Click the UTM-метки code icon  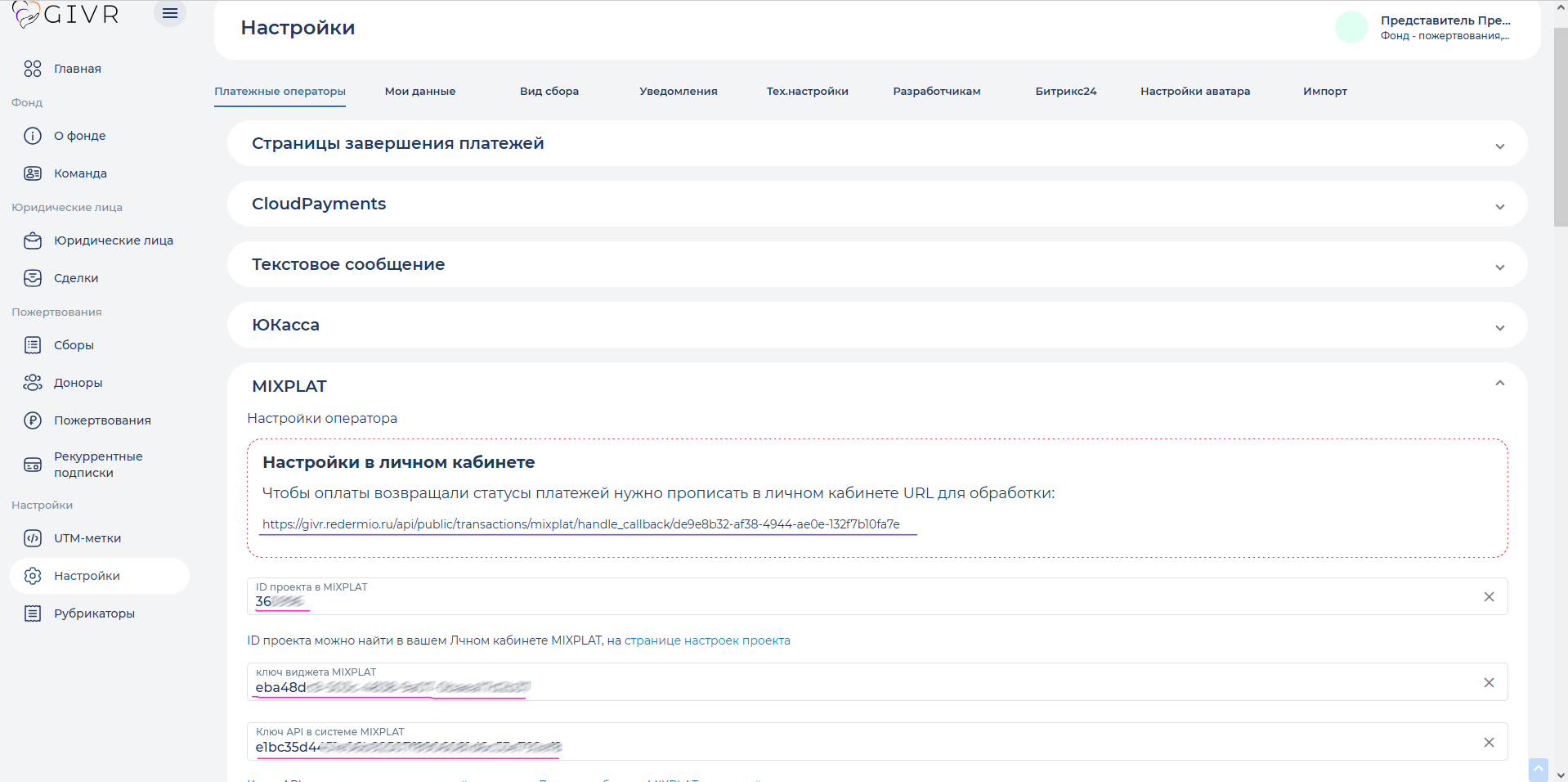33,538
